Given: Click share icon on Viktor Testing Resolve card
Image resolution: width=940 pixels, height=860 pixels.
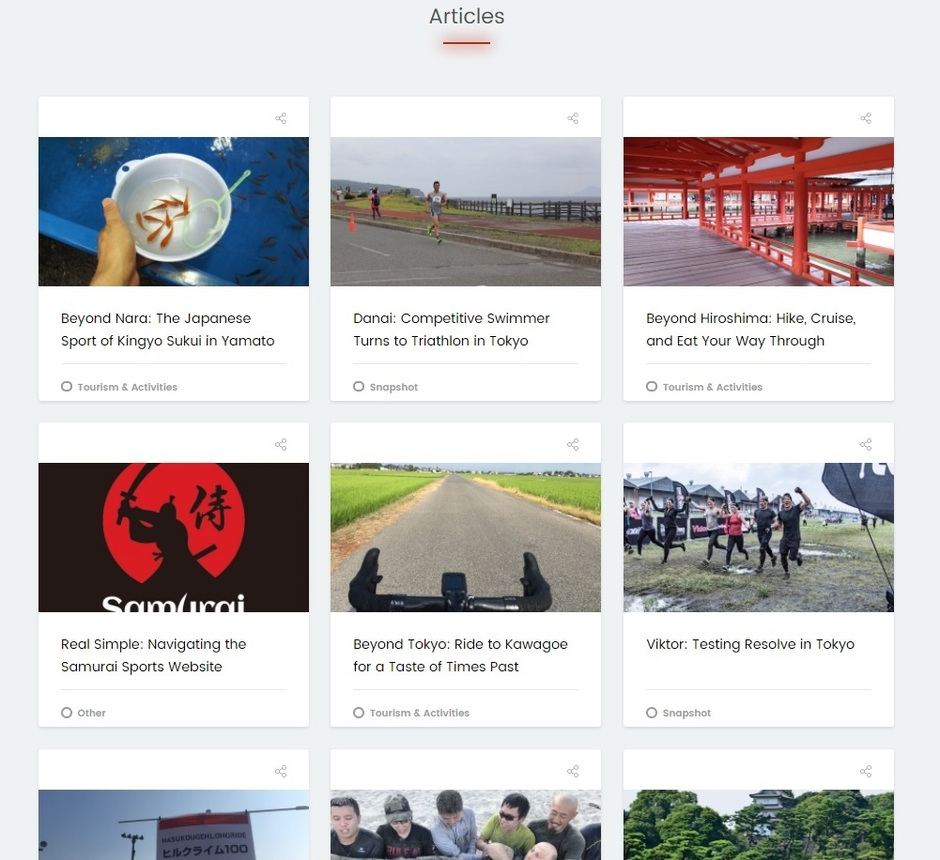Looking at the screenshot, I should point(866,444).
